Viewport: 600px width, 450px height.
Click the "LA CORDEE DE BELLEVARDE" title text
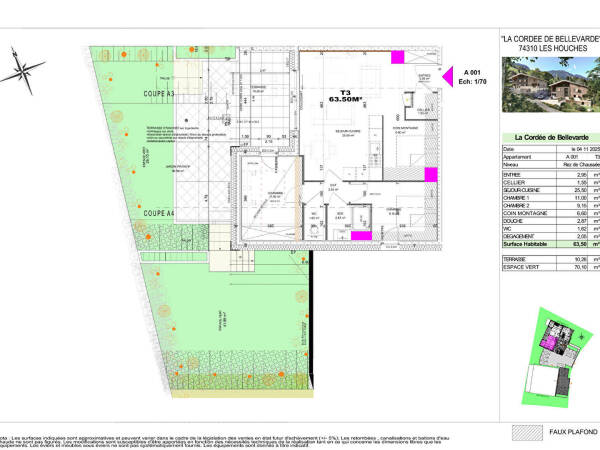point(550,39)
